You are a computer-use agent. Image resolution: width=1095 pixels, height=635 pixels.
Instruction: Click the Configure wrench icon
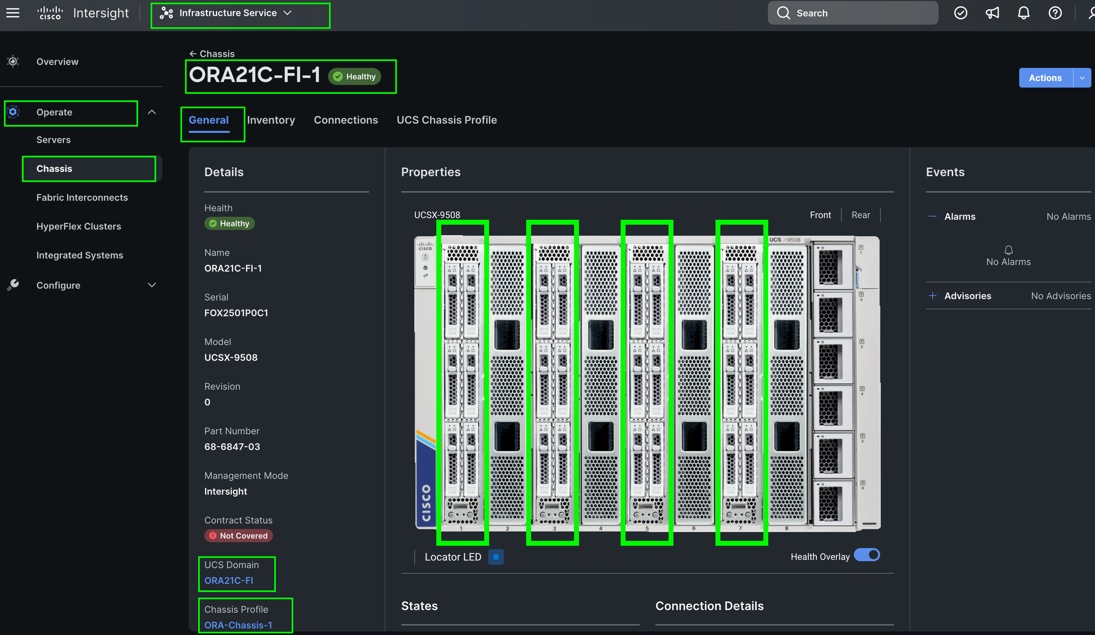[x=13, y=285]
